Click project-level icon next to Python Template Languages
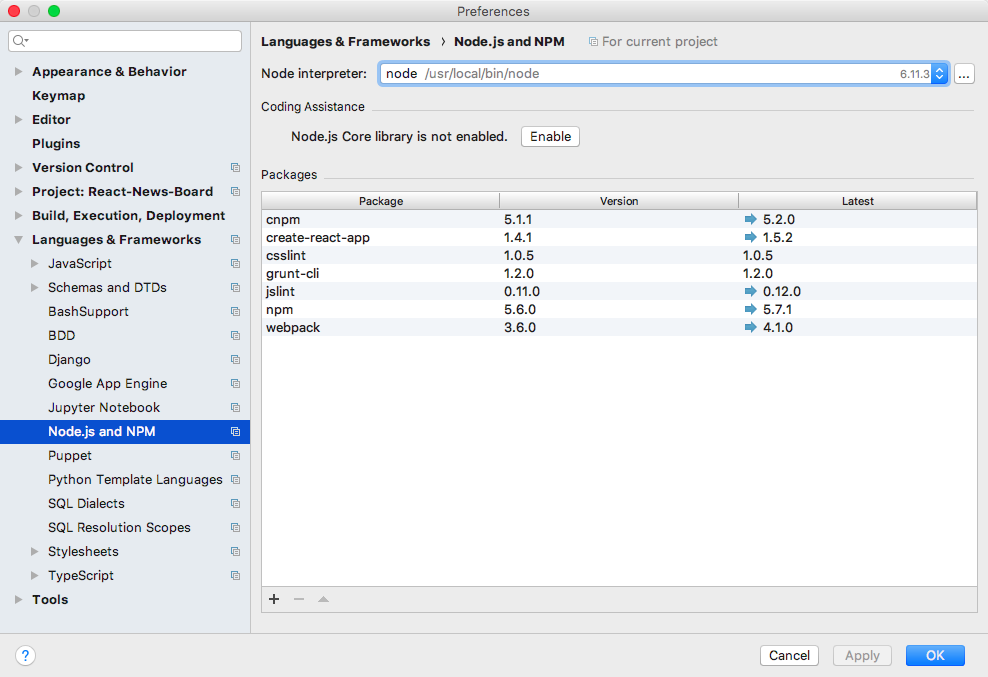Image resolution: width=988 pixels, height=677 pixels. tap(235, 480)
